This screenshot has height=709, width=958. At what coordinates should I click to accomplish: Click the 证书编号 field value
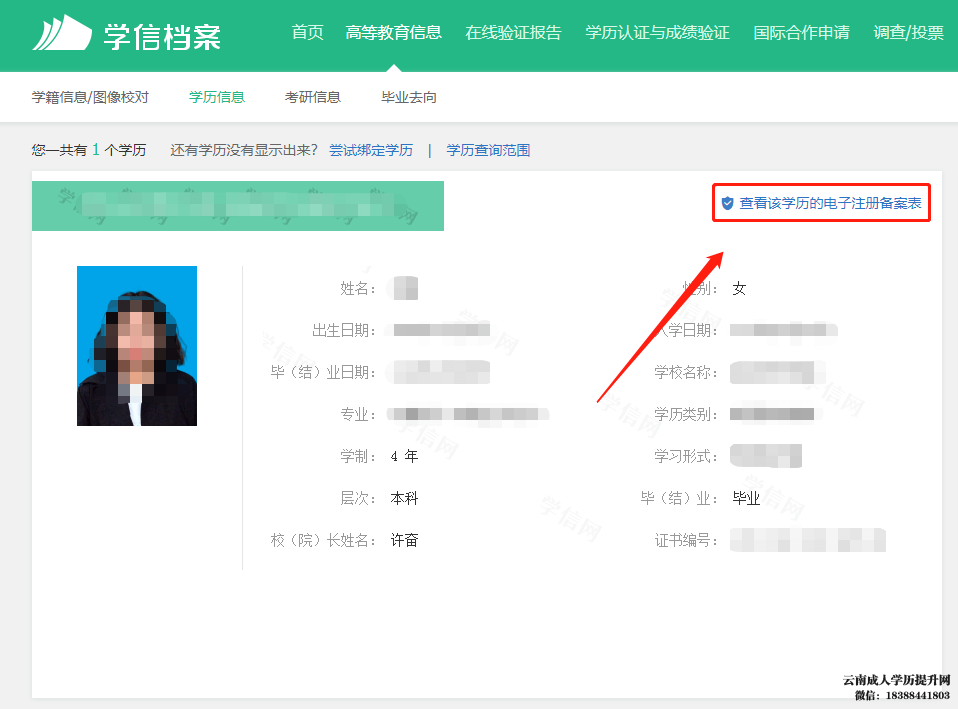coord(807,540)
